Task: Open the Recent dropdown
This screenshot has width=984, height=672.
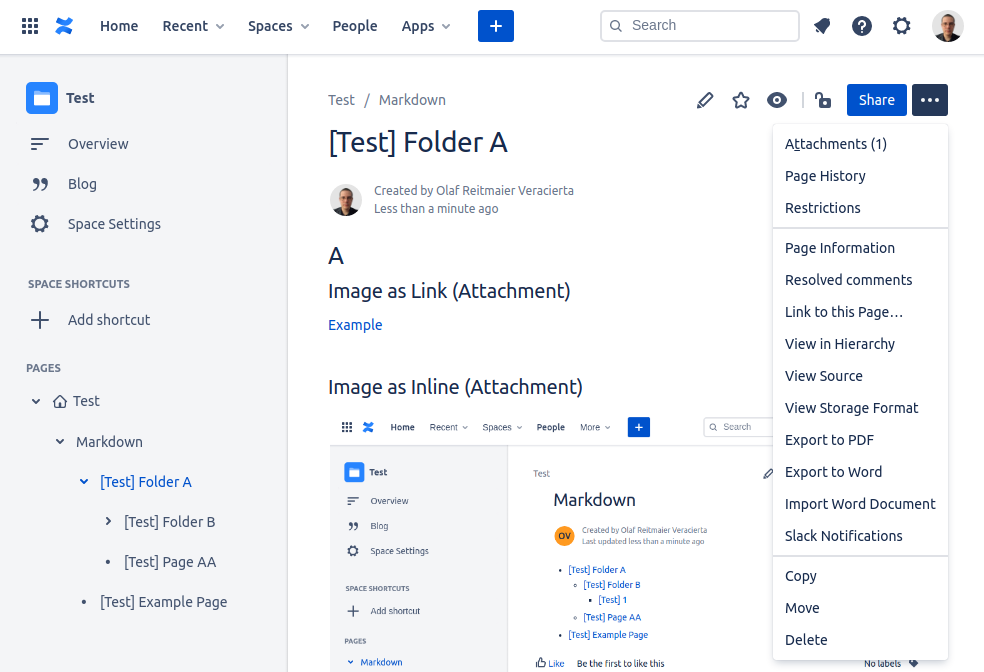Action: click(193, 26)
